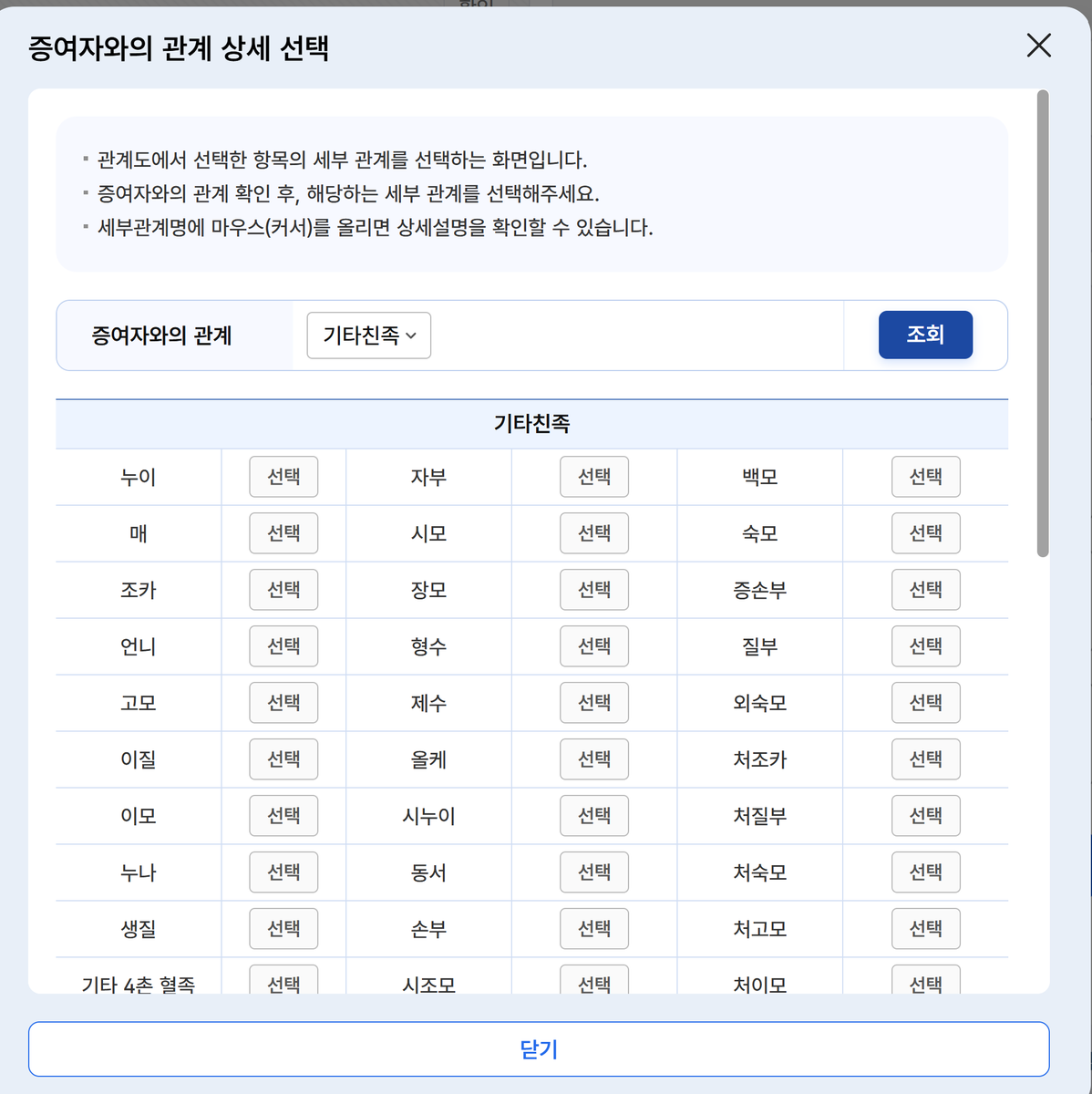Choose 장모 via its 선택 button

click(x=594, y=590)
